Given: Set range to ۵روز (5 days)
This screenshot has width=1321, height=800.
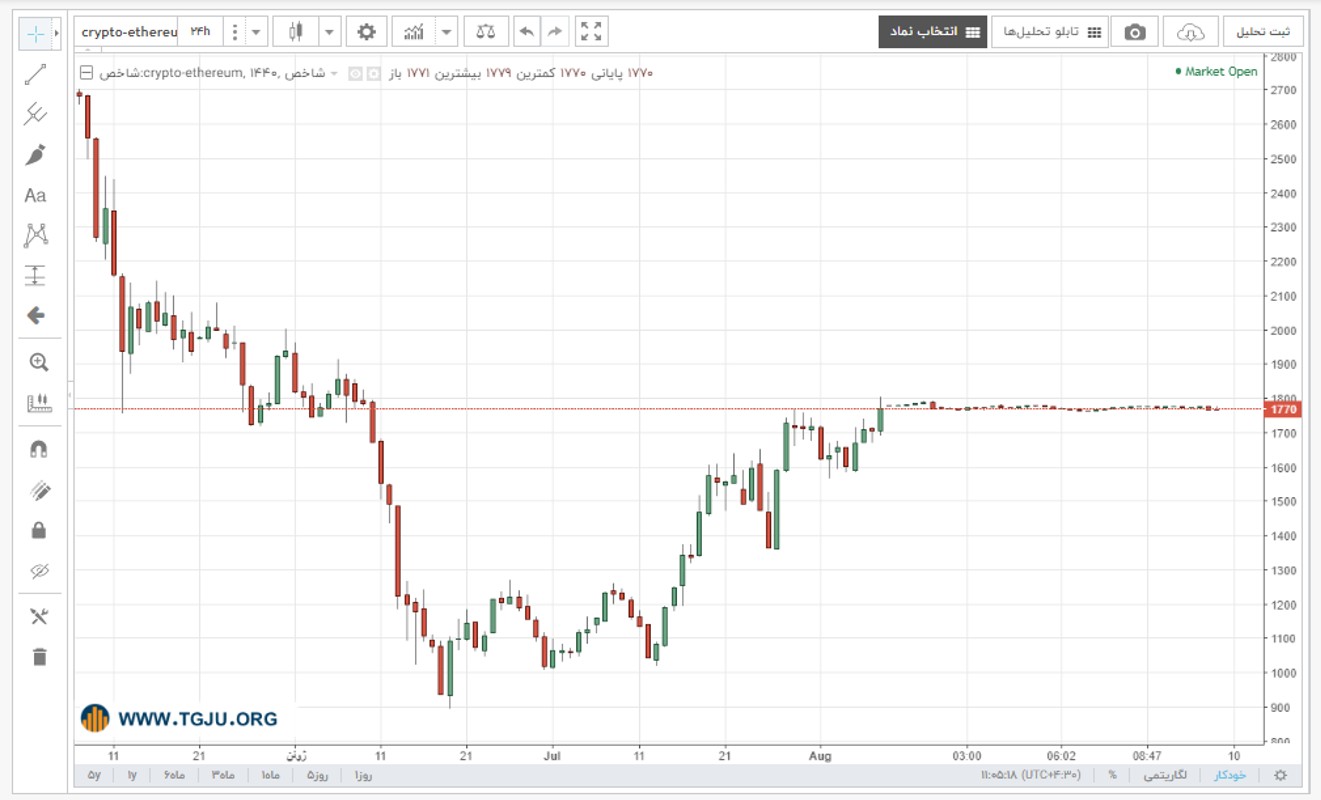Looking at the screenshot, I should (316, 775).
